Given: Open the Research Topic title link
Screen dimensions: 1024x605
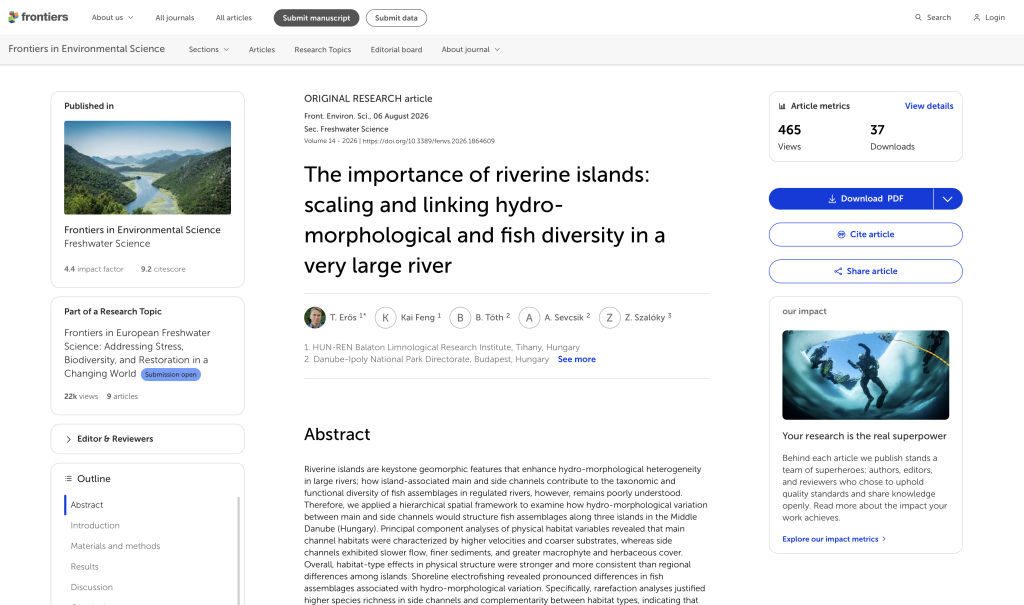Looking at the screenshot, I should (x=136, y=353).
